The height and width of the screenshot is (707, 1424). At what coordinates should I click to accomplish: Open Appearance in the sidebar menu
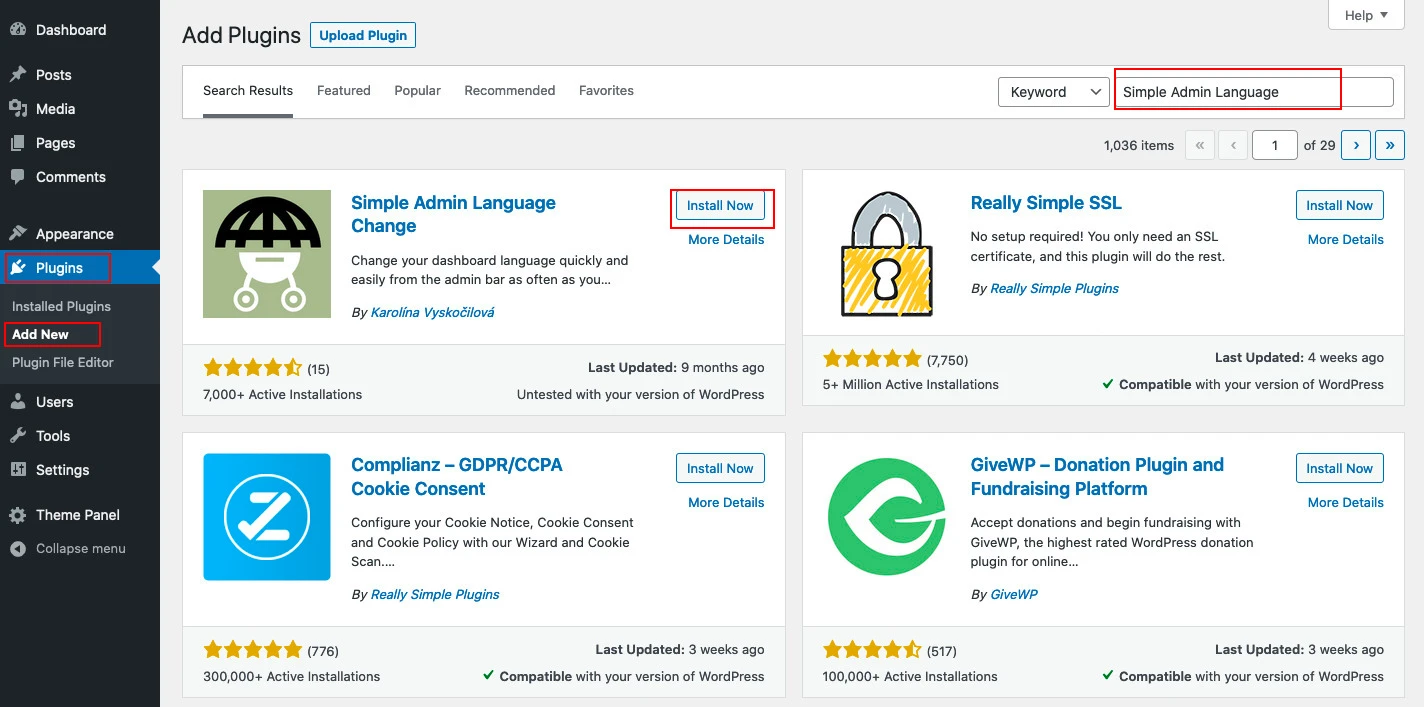(75, 234)
